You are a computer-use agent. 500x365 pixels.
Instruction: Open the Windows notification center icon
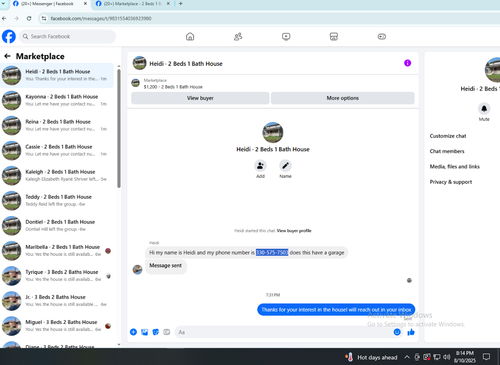[486, 357]
